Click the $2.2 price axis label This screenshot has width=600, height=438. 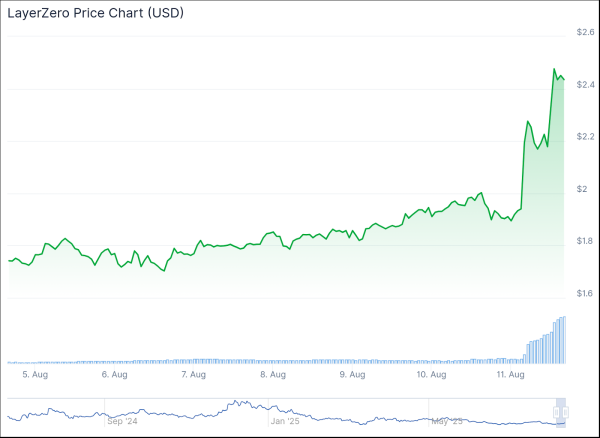coord(583,137)
